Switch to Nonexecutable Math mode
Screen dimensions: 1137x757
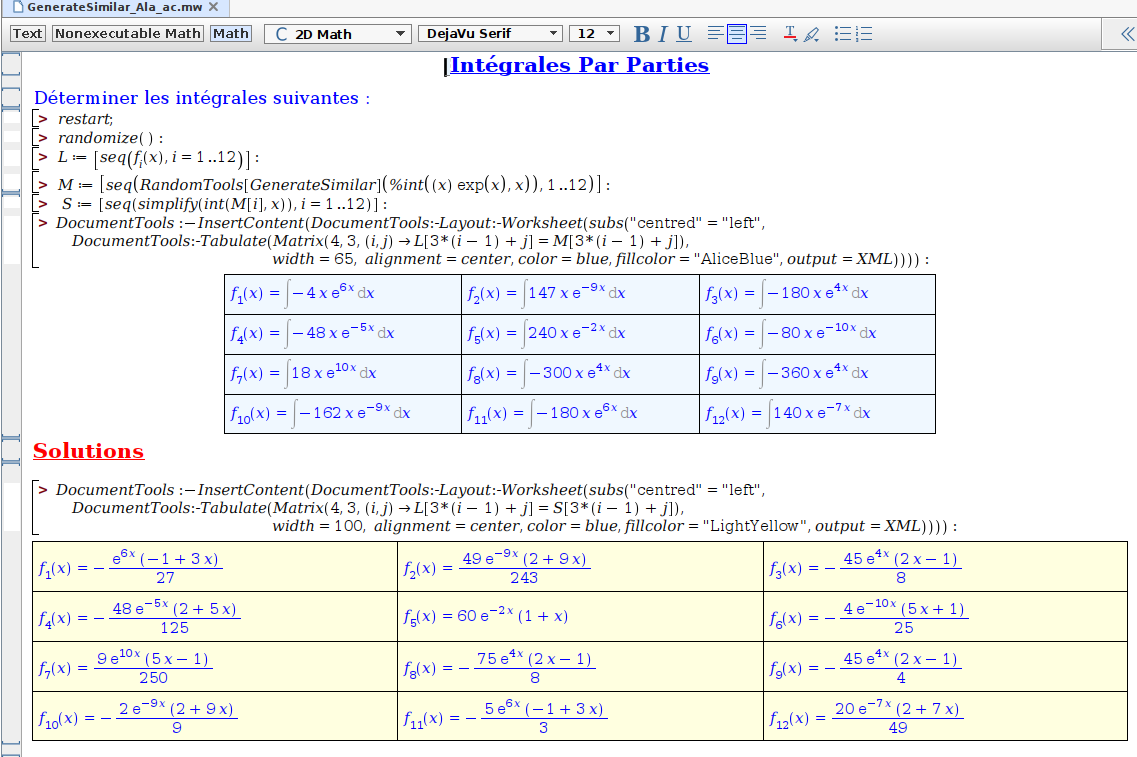point(128,33)
